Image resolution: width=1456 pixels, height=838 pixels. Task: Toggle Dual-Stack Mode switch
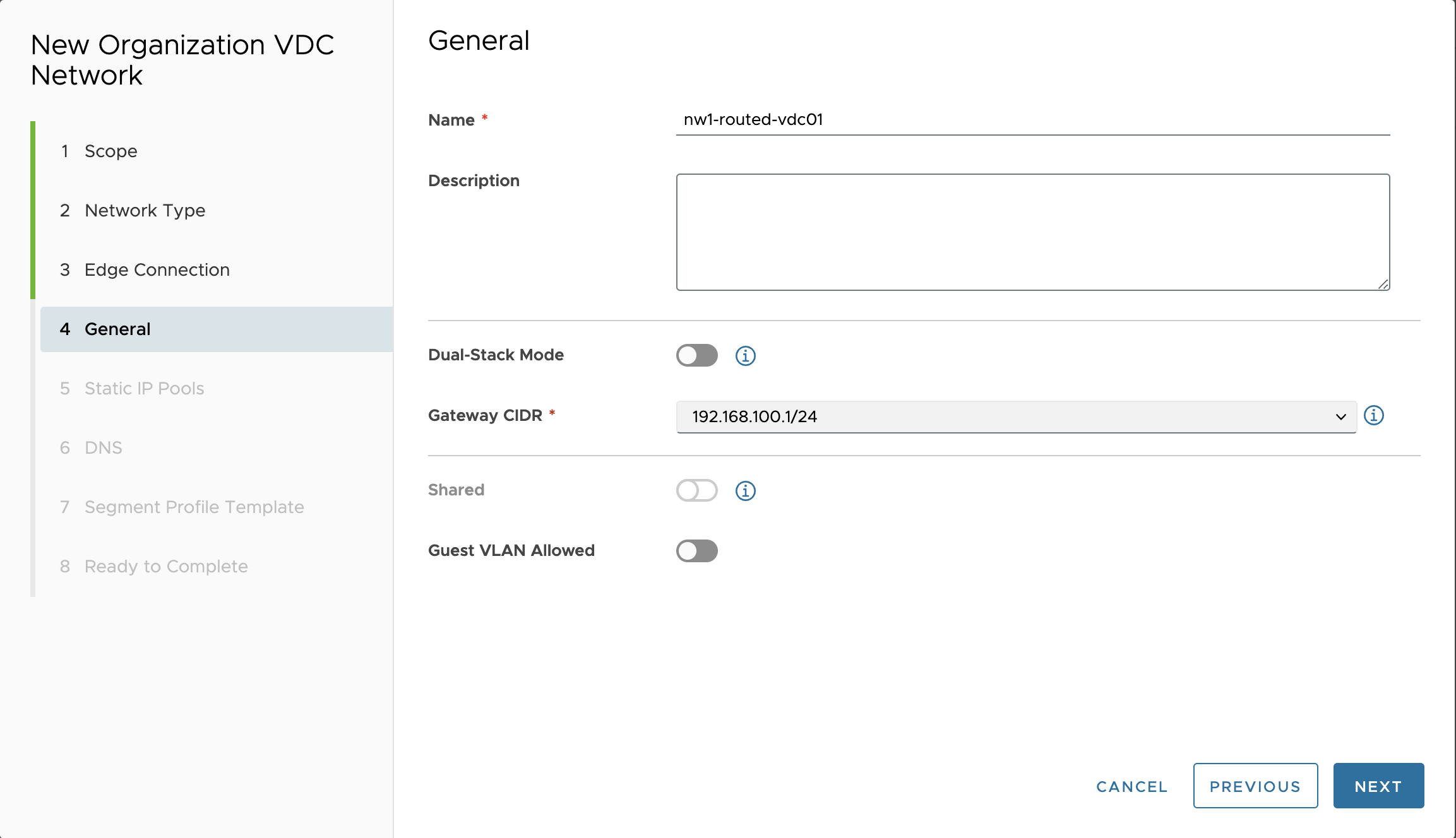[696, 356]
